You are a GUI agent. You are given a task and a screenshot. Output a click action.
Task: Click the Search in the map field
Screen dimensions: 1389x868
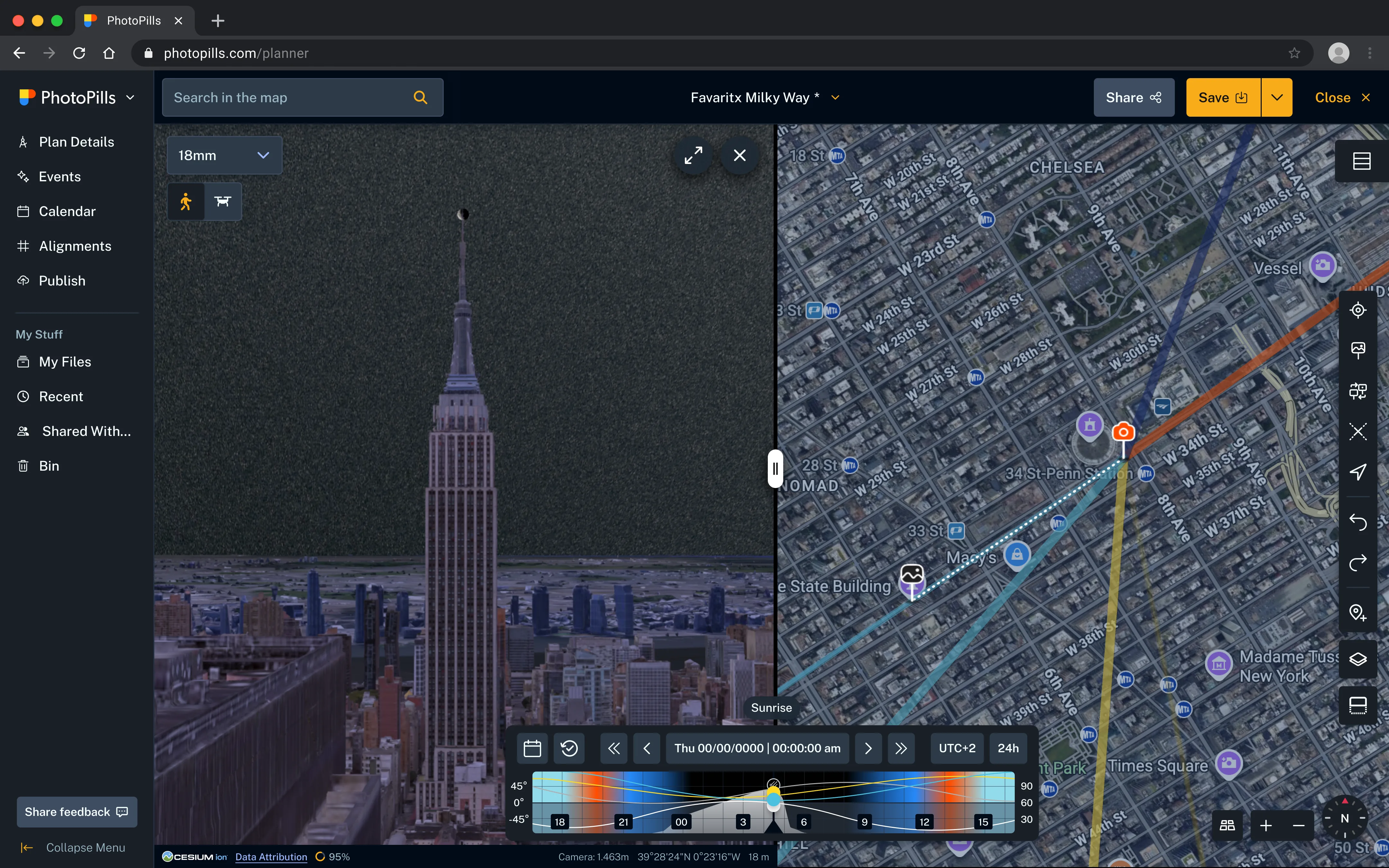303,98
